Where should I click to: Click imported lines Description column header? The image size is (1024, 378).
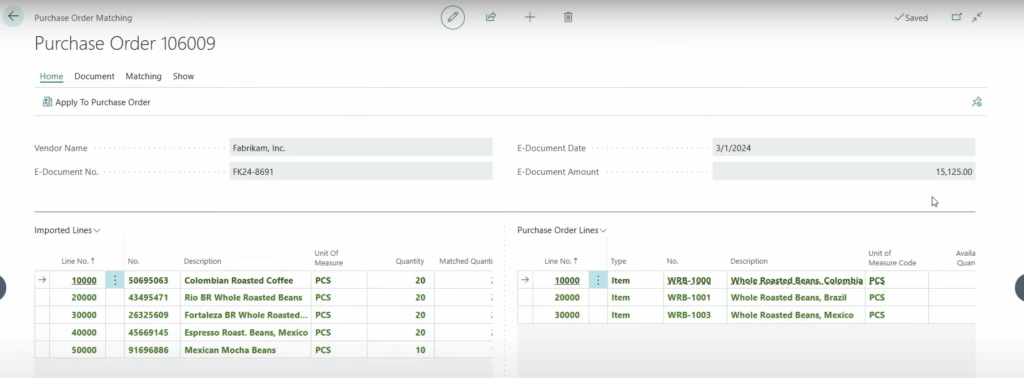[202, 261]
